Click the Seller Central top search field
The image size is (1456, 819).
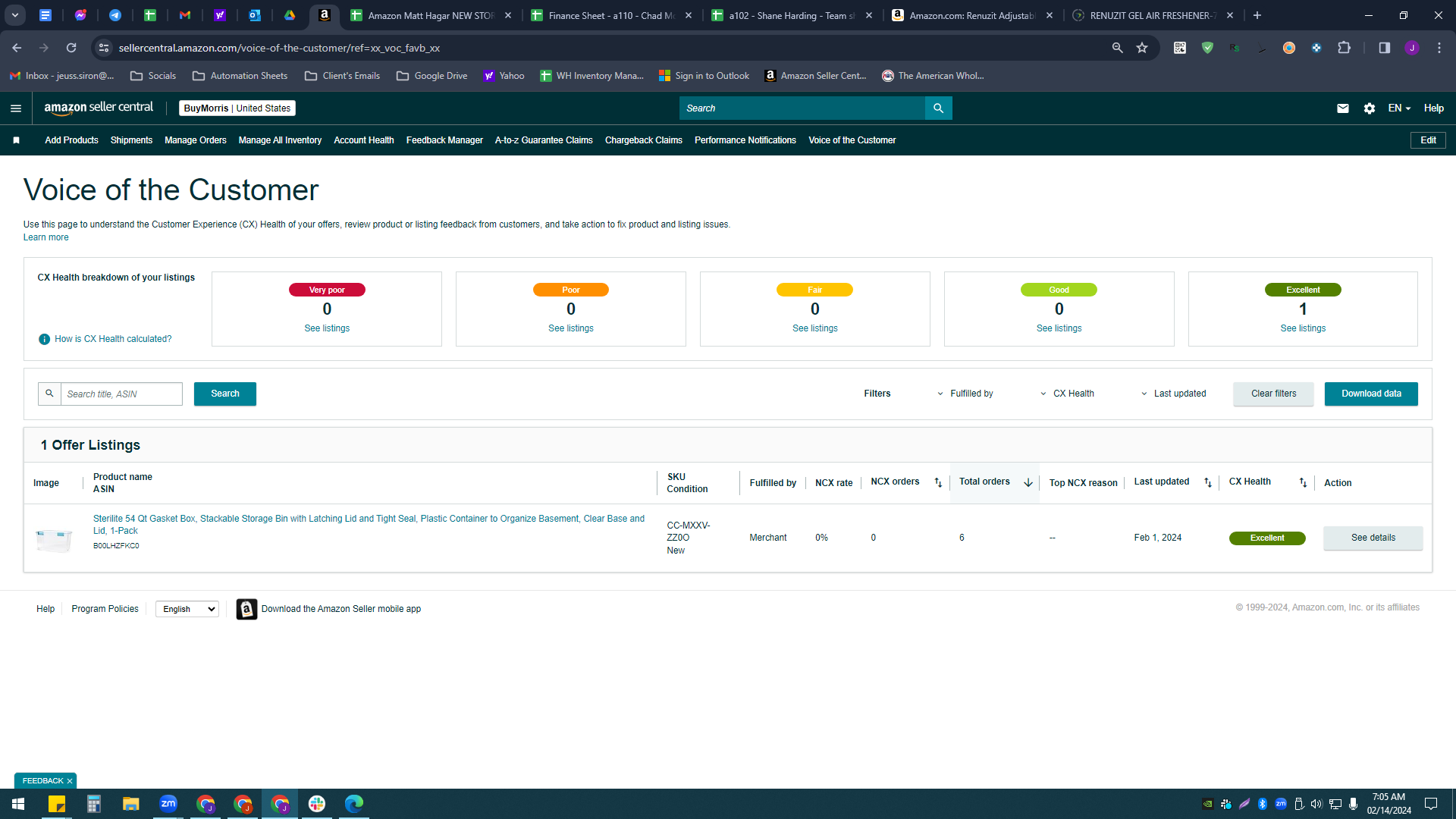point(802,108)
